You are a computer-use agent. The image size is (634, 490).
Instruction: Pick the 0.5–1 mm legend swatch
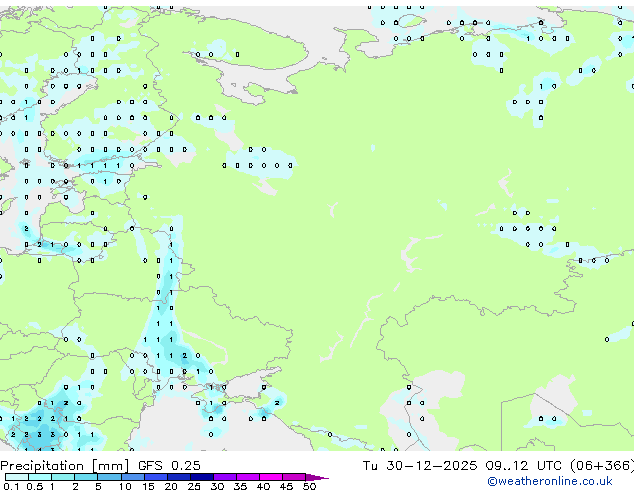pos(40,477)
